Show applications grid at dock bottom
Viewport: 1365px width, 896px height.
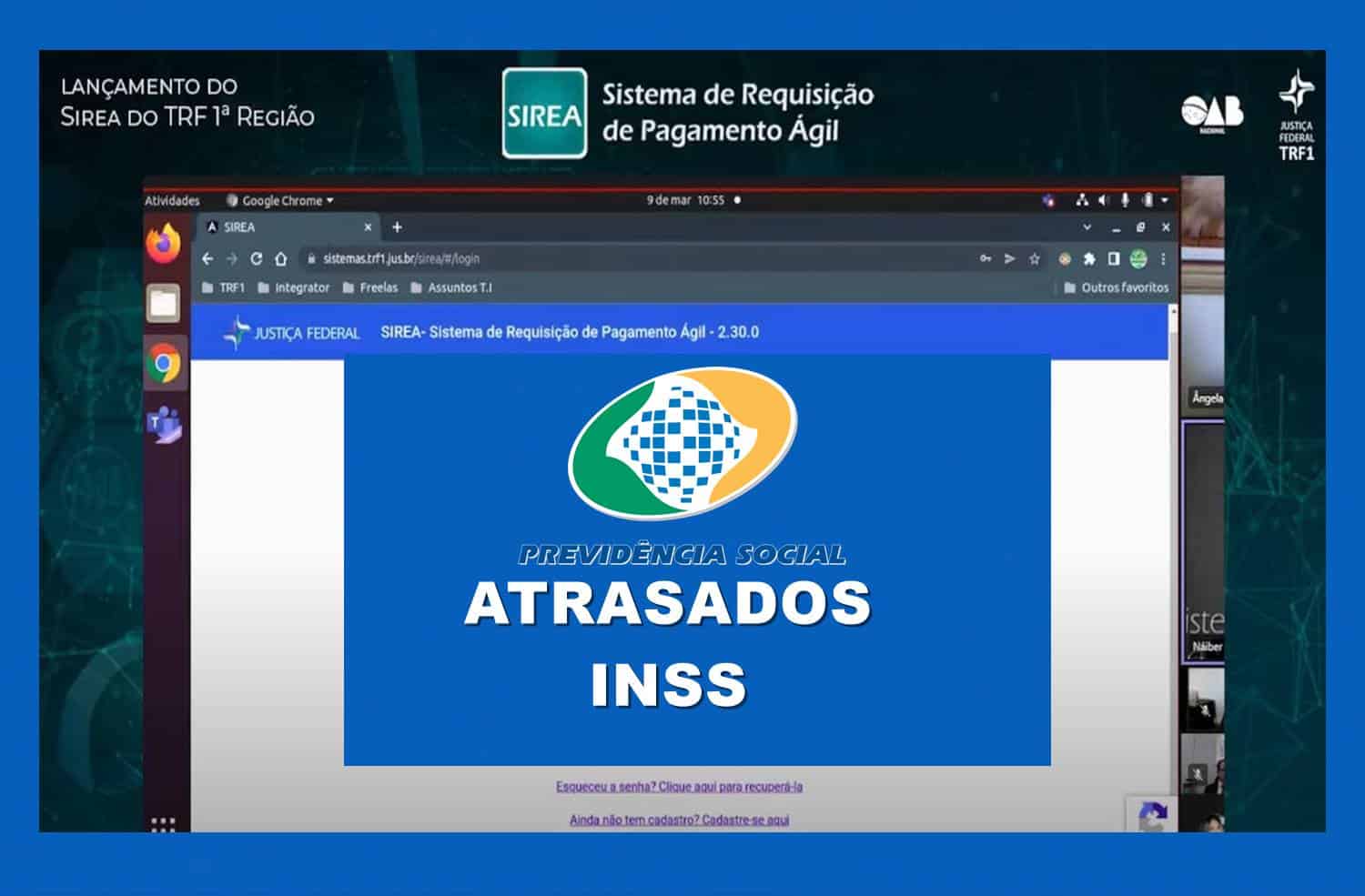pos(163,824)
